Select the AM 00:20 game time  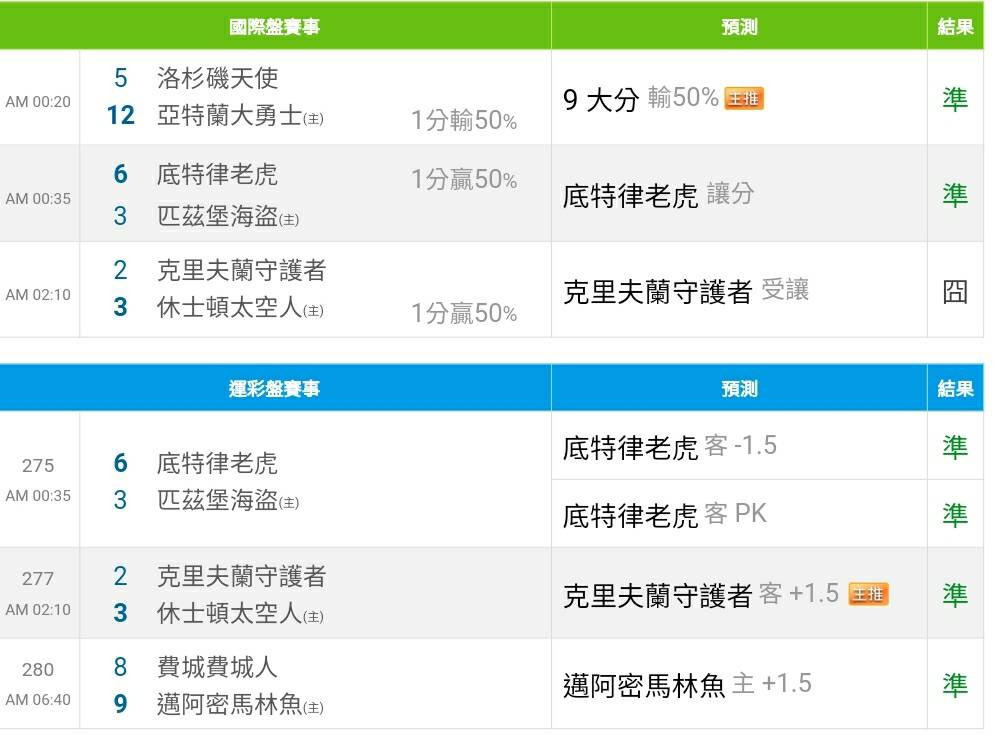pos(38,102)
